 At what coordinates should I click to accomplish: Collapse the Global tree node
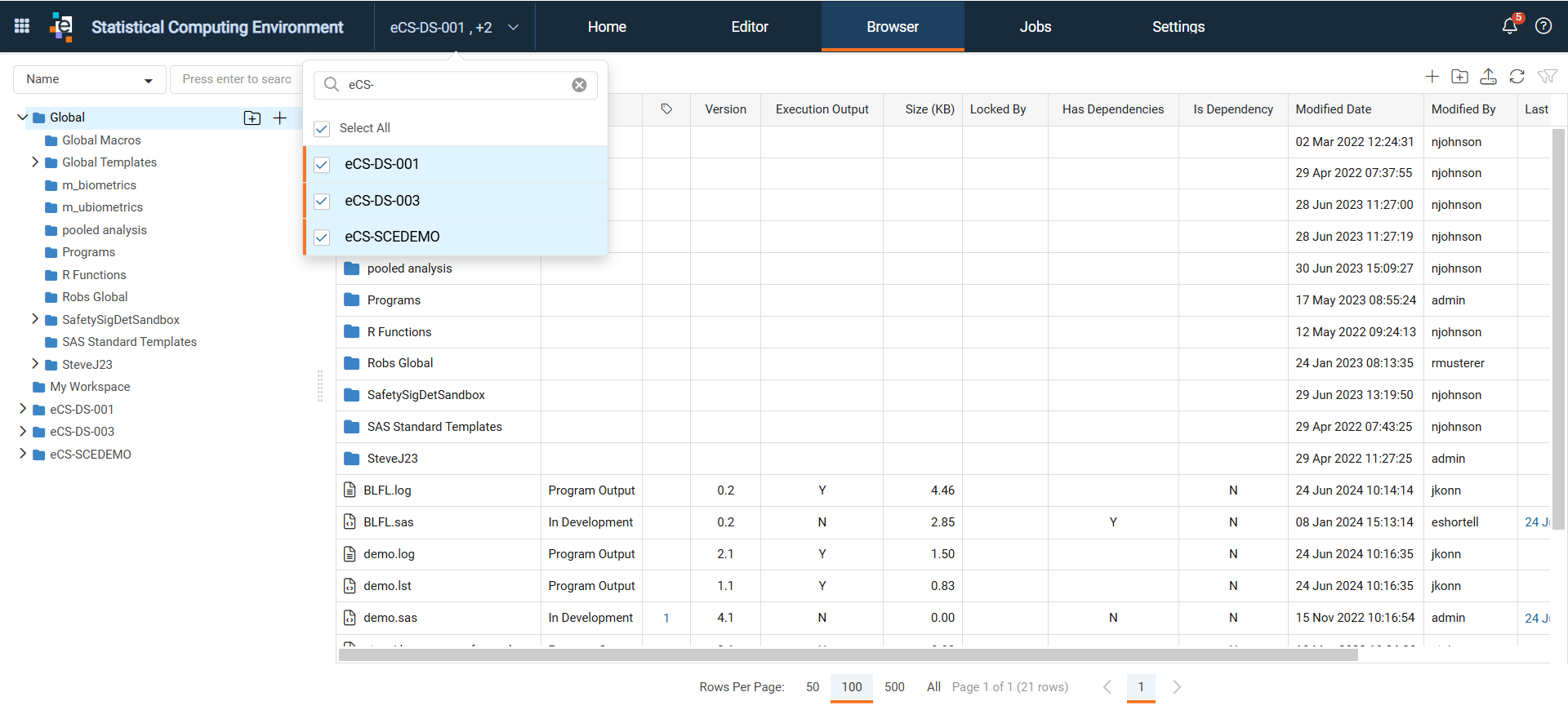22,118
